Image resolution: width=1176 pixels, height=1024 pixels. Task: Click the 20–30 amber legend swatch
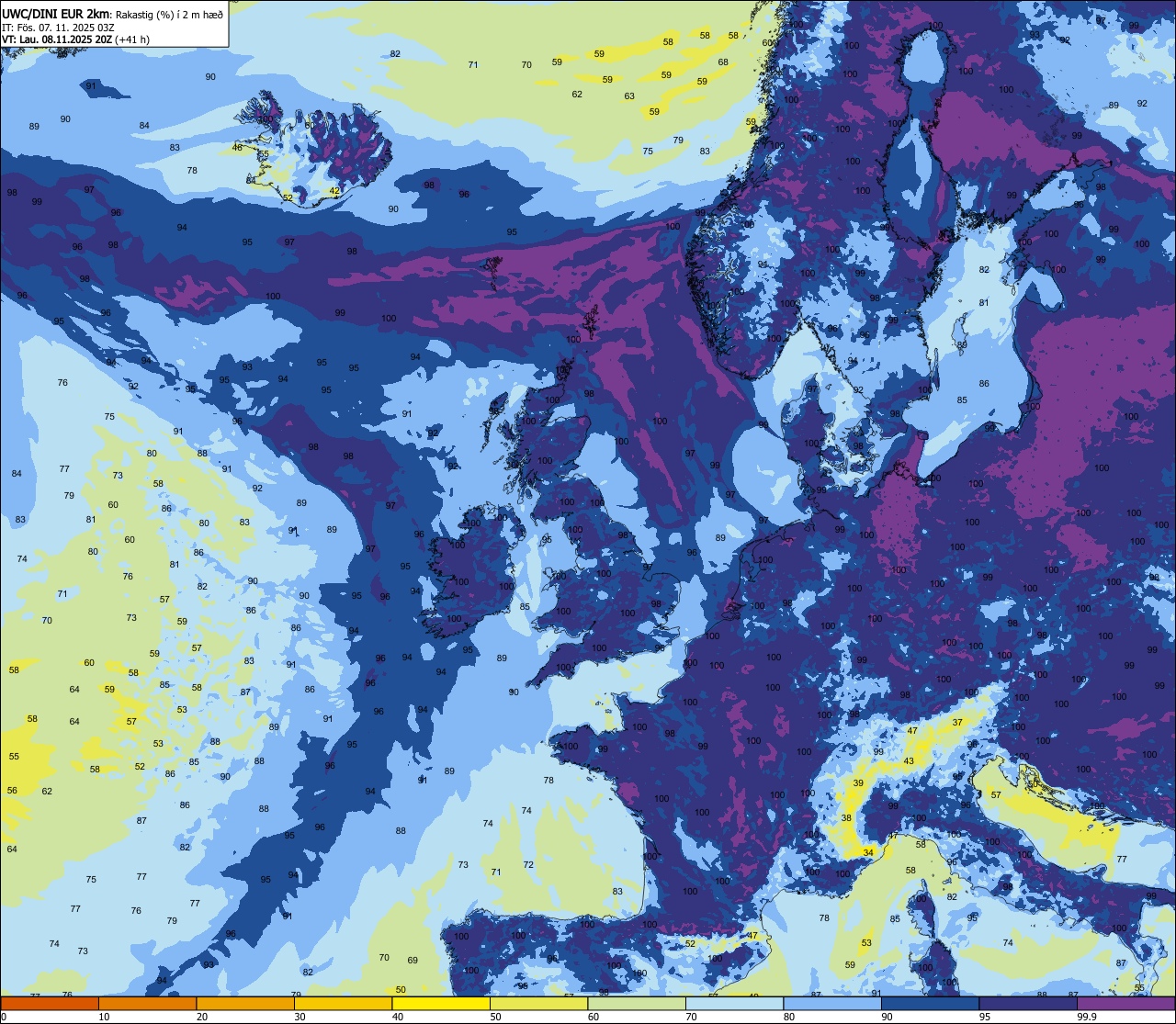[245, 1004]
